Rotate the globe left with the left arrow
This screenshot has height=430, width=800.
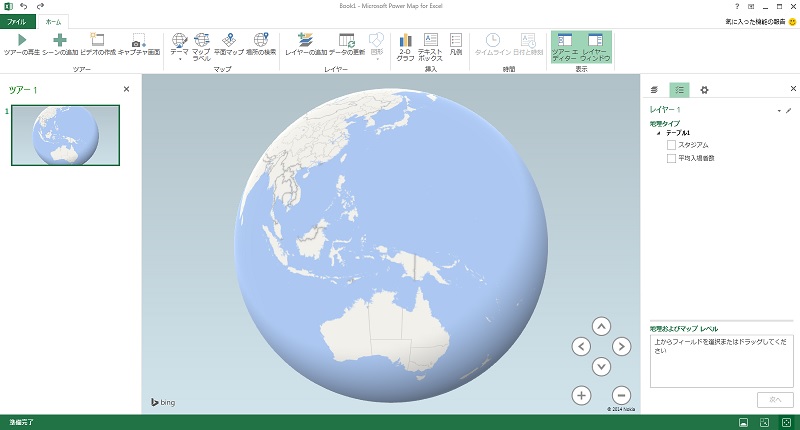pyautogui.click(x=581, y=346)
